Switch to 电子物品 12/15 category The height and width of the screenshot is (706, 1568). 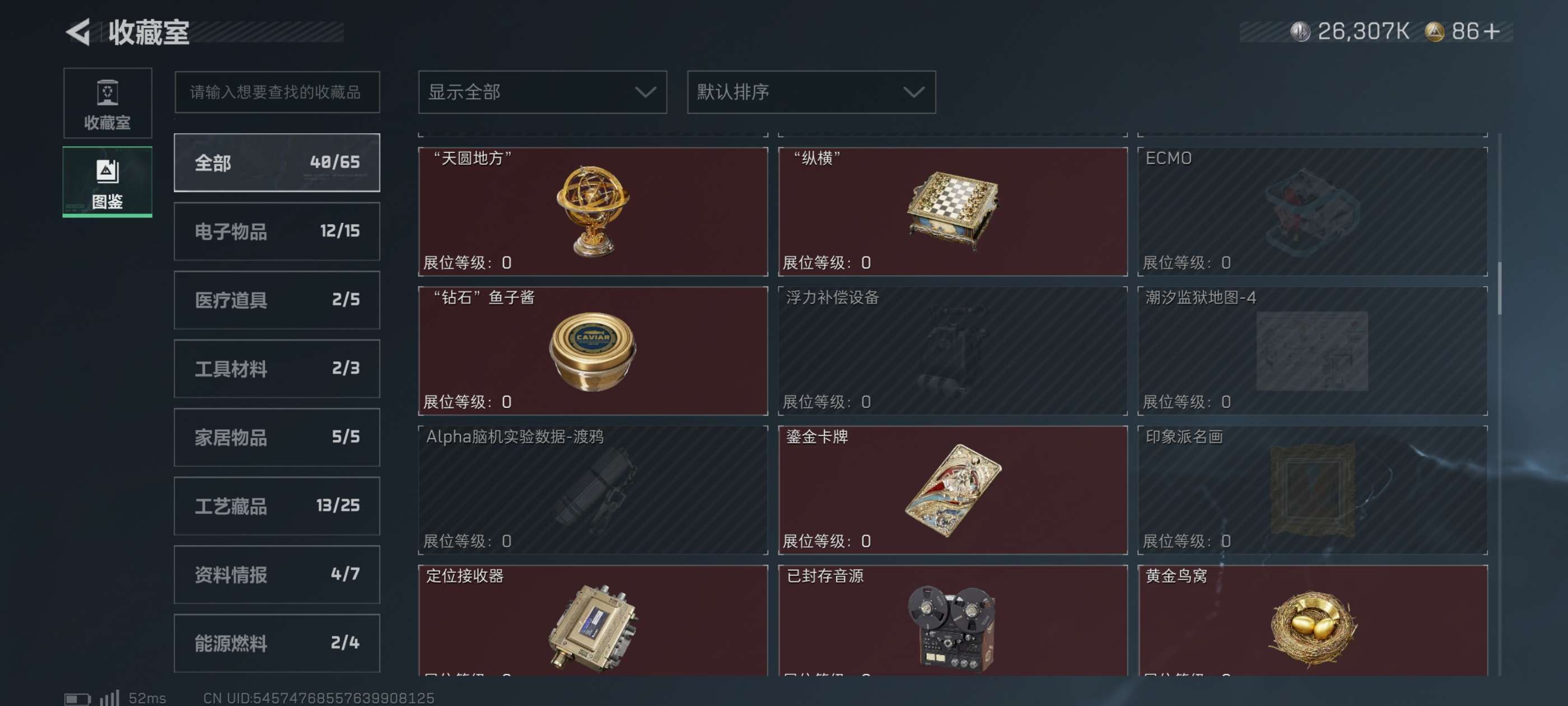277,231
